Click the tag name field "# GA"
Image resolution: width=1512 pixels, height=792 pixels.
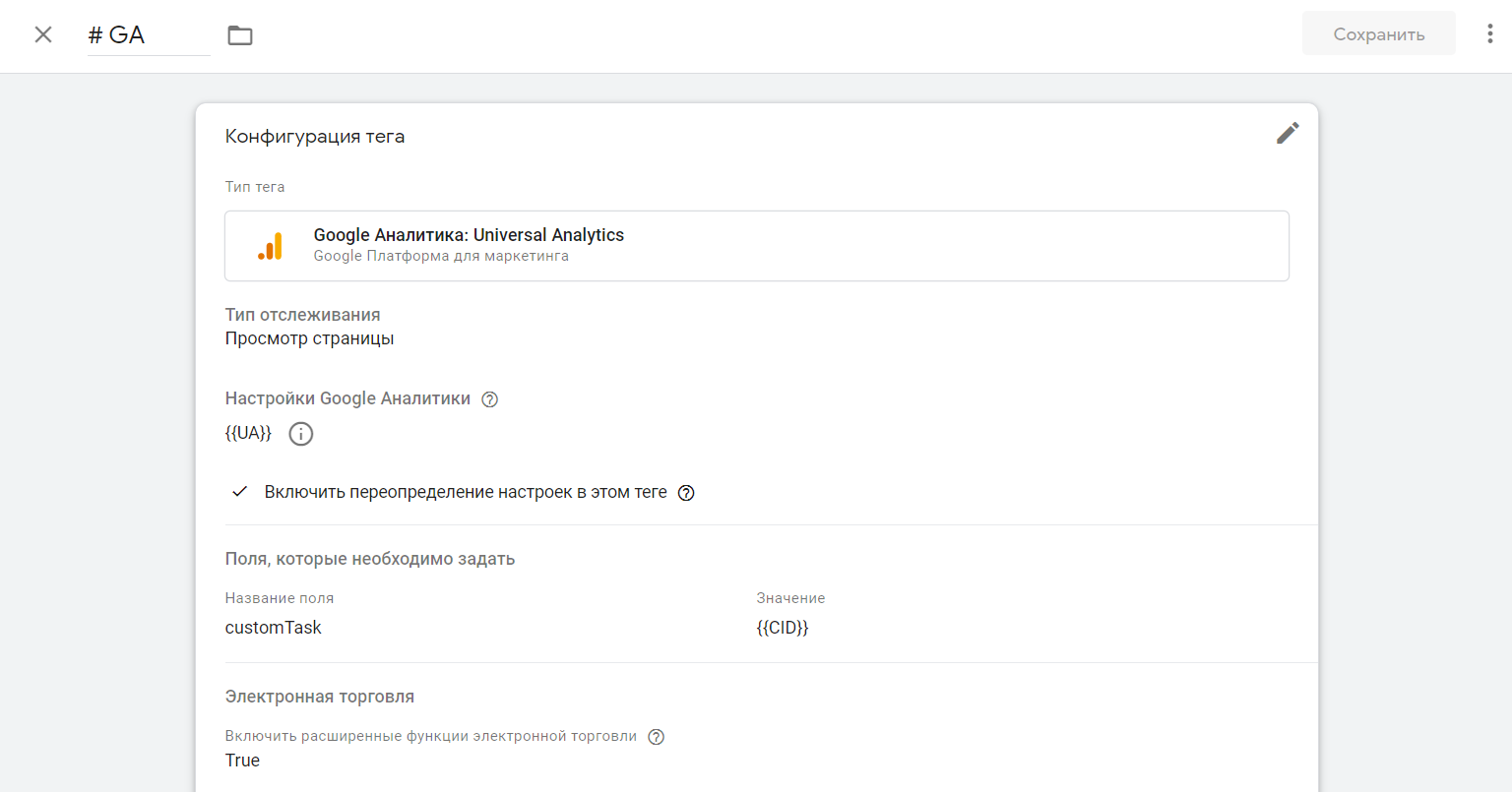[x=148, y=35]
